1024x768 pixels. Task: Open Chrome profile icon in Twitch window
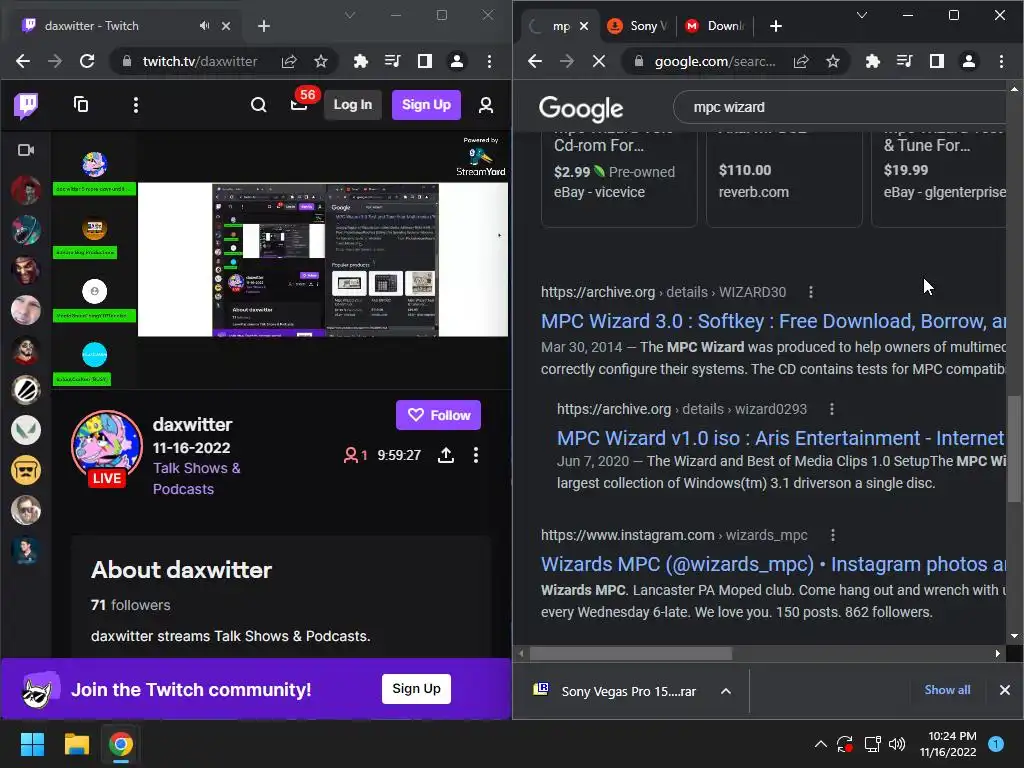[x=457, y=61]
